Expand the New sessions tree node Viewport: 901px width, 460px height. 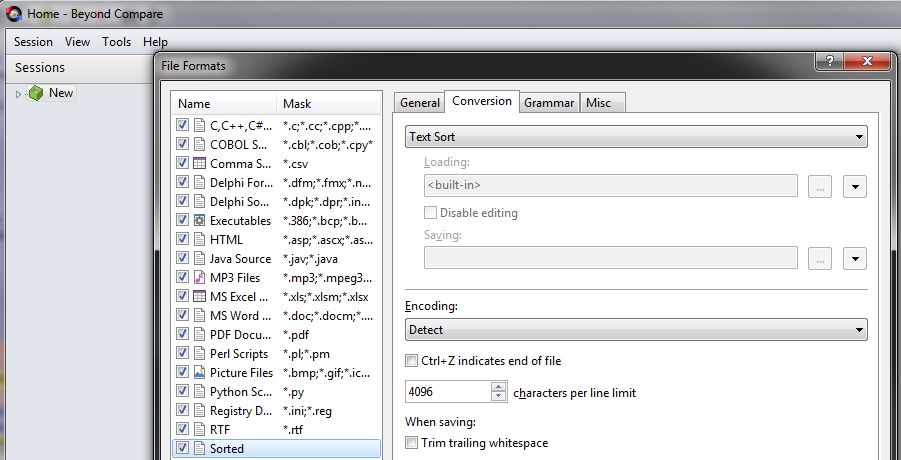tap(18, 94)
